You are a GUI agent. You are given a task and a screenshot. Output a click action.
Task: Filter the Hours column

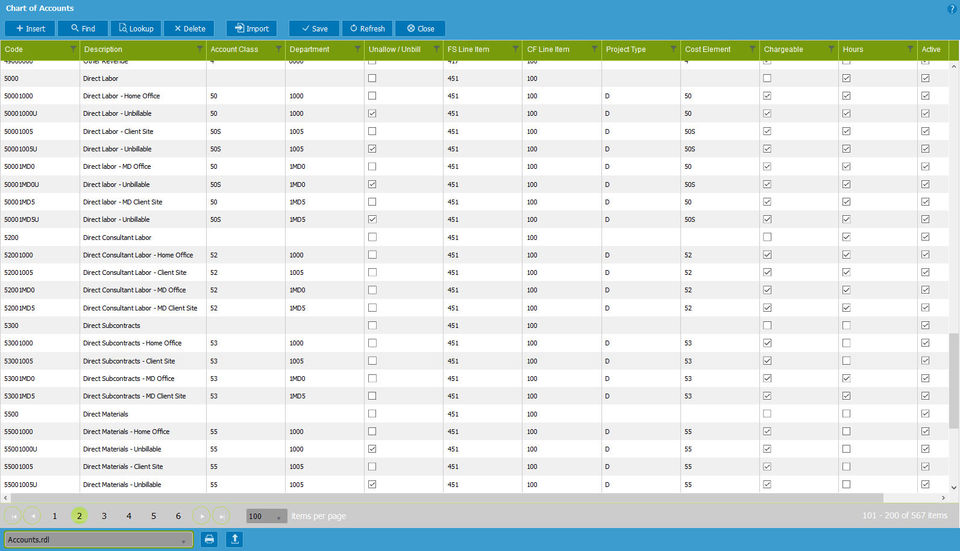tap(910, 49)
